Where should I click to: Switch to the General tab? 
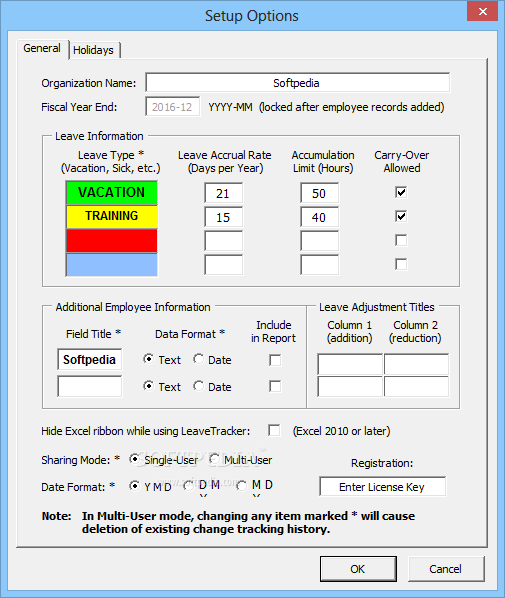42,49
